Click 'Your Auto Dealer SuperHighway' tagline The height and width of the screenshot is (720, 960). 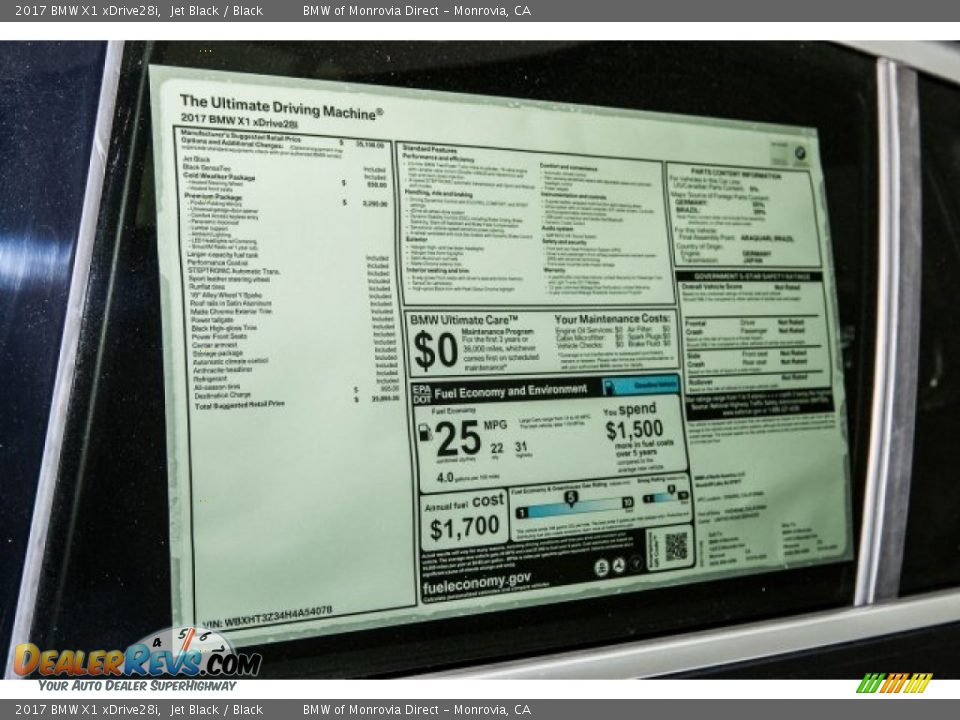tap(137, 686)
